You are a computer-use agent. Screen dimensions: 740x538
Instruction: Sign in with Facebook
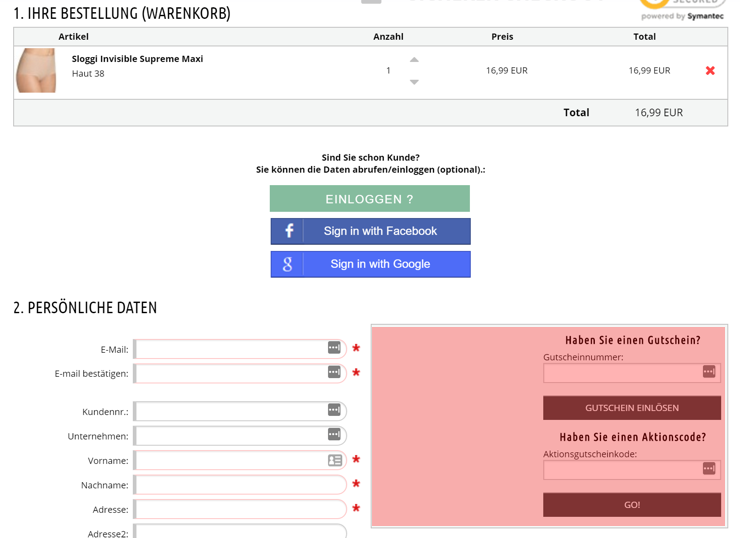(x=370, y=231)
